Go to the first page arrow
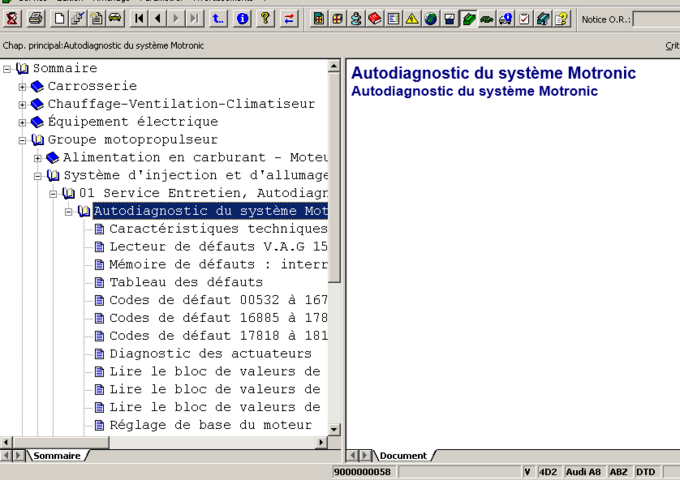Screen dimensions: 680x480 point(139,19)
